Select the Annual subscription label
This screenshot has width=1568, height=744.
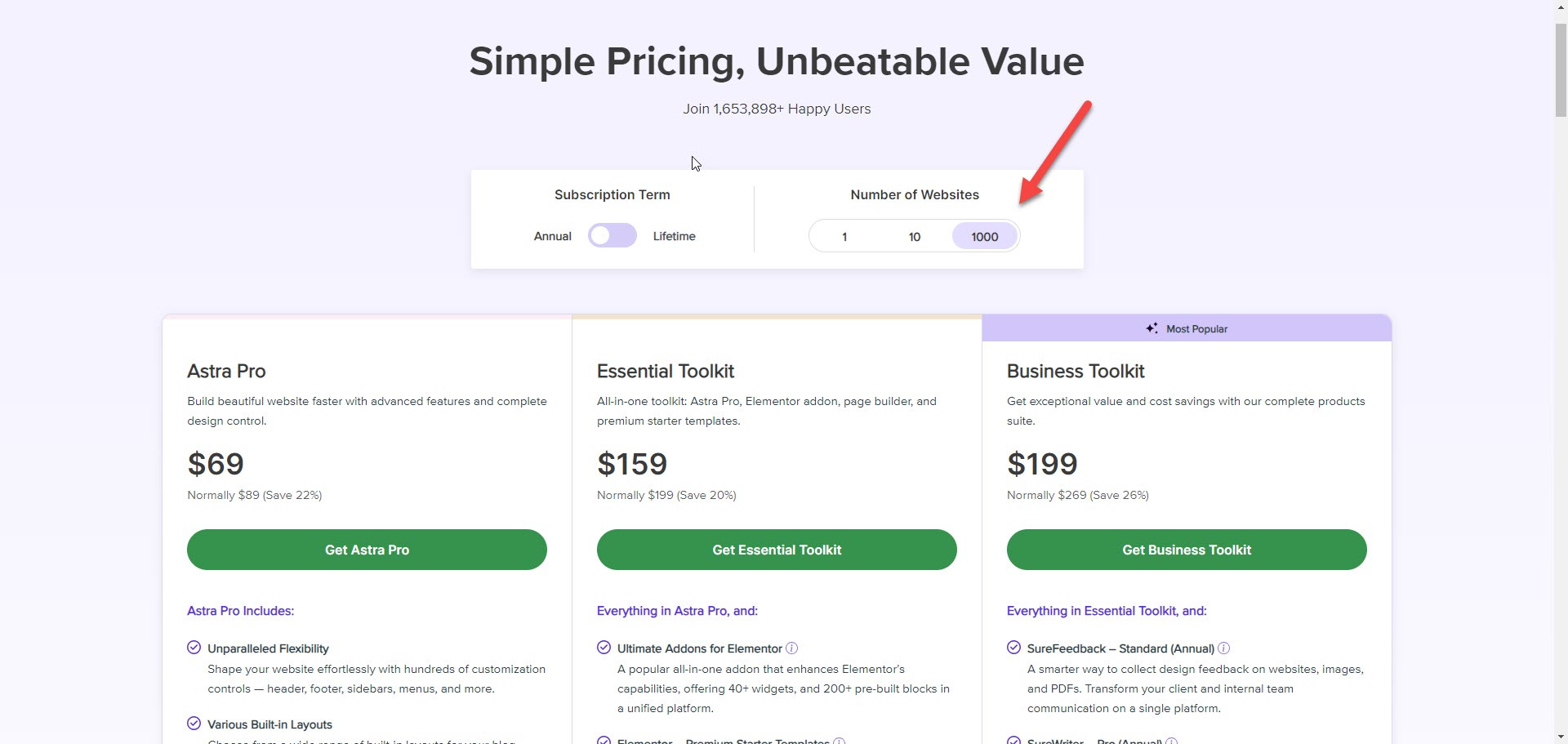pos(552,236)
